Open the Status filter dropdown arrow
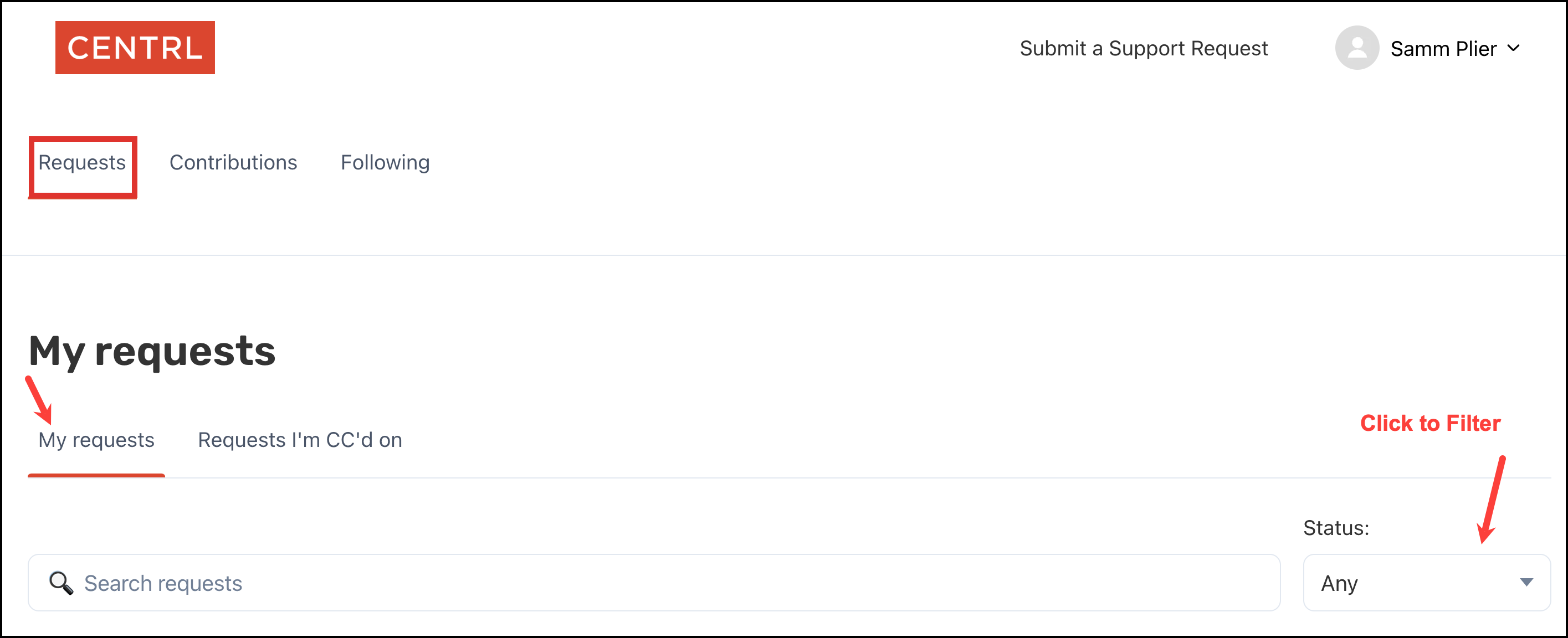This screenshot has width=1568, height=638. coord(1526,582)
